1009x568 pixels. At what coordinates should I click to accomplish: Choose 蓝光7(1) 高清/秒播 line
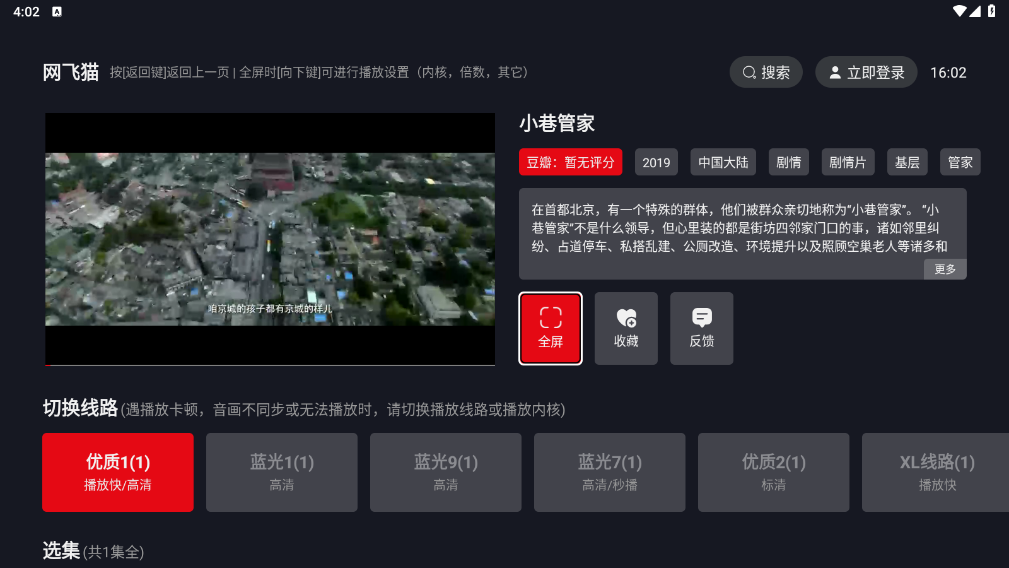[x=610, y=472]
